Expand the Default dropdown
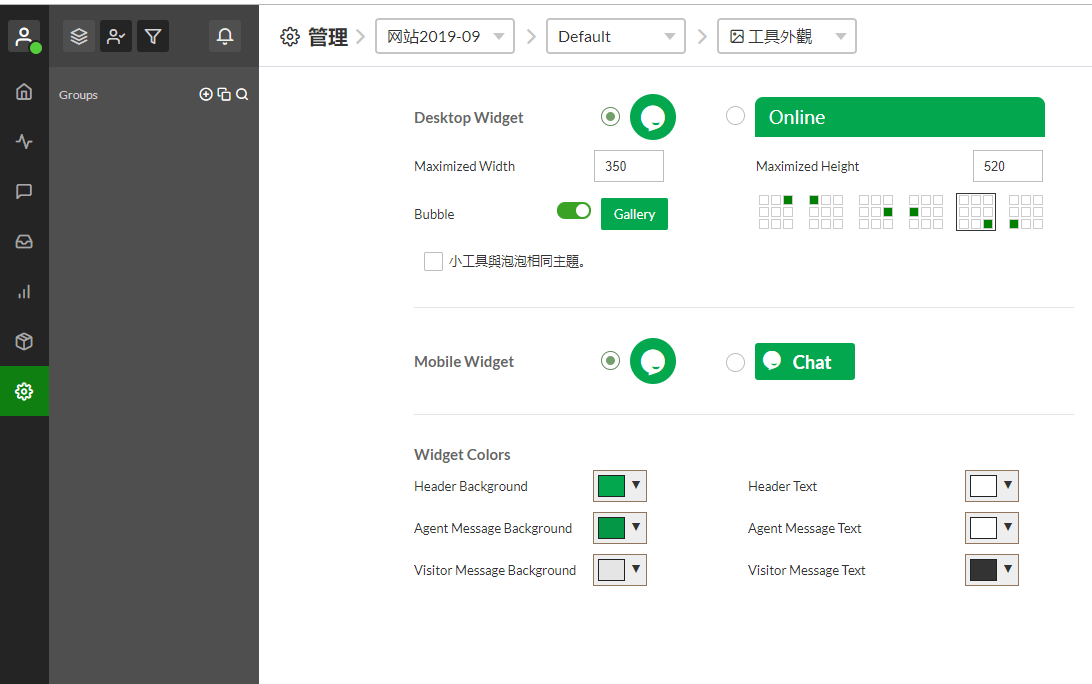1092x684 pixels. (x=616, y=37)
